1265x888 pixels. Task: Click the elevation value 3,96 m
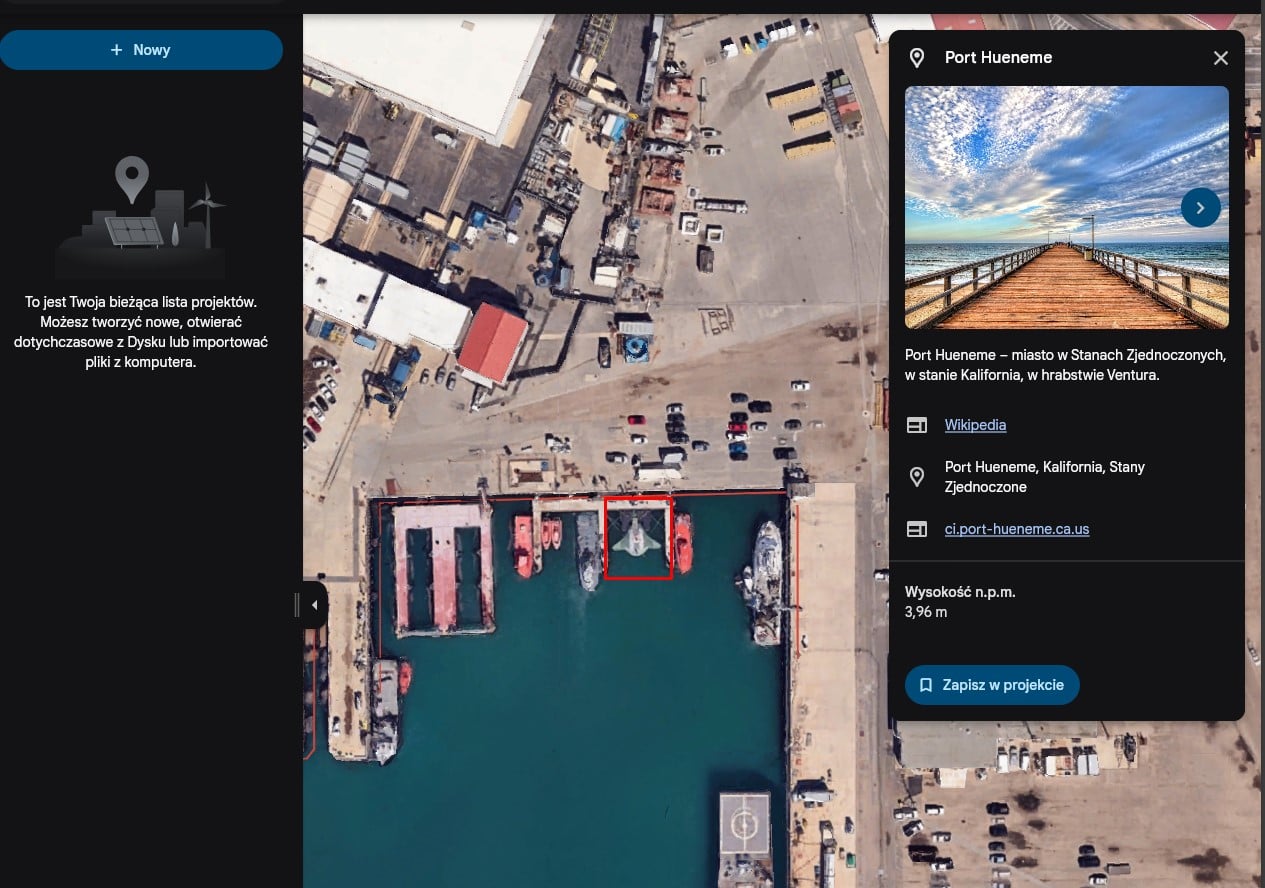click(925, 612)
